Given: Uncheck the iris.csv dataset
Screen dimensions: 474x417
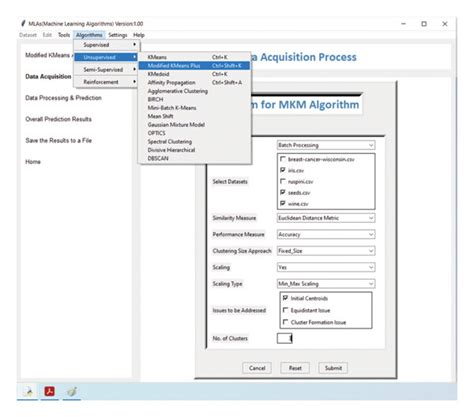Looking at the screenshot, I should point(283,170).
